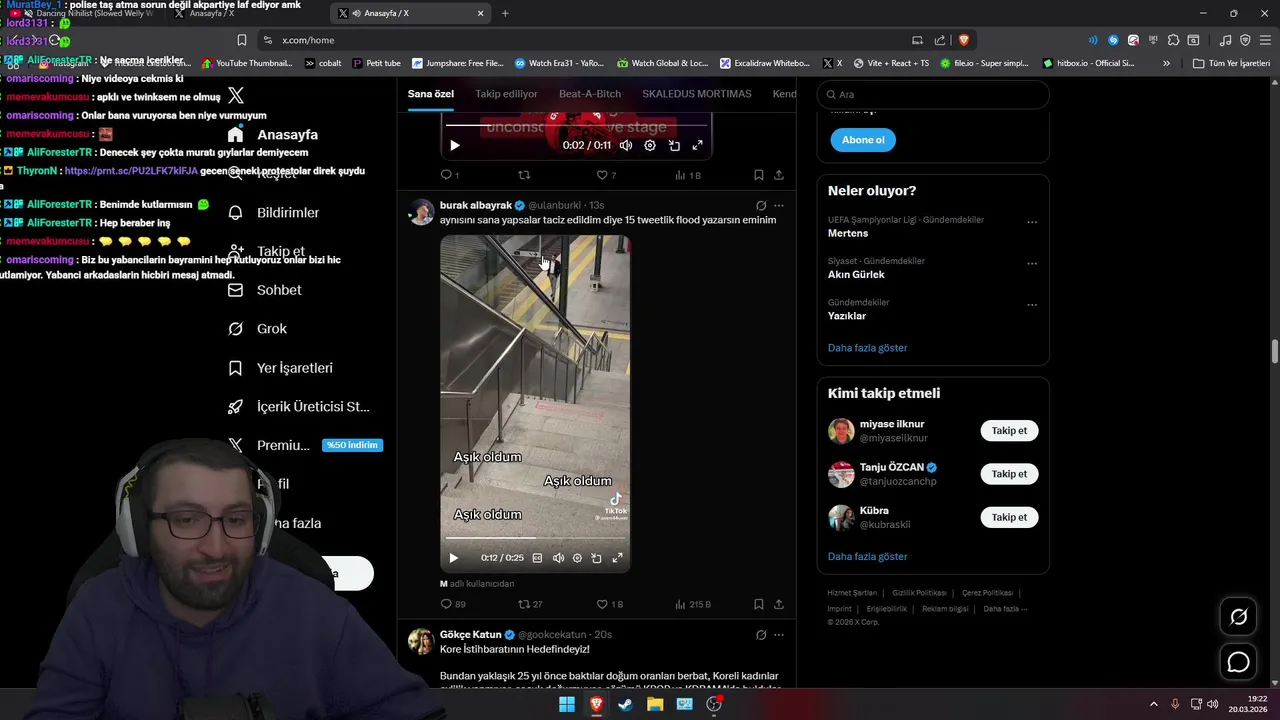
Task: Follow Tanju ÖZCAN with Takip et
Action: coord(1009,474)
